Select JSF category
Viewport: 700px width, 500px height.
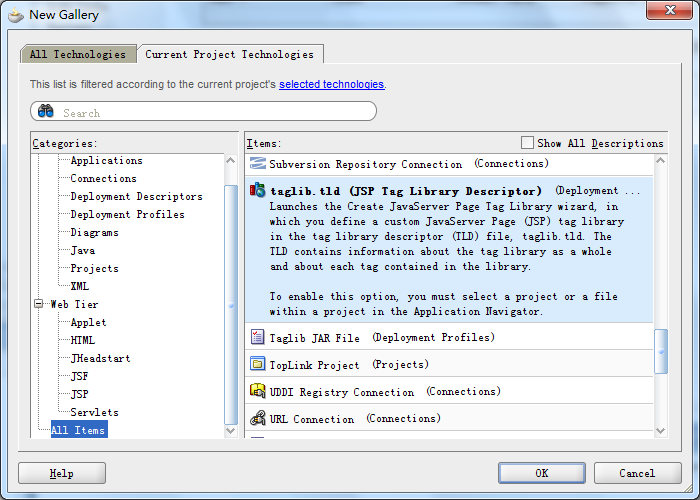(79, 376)
